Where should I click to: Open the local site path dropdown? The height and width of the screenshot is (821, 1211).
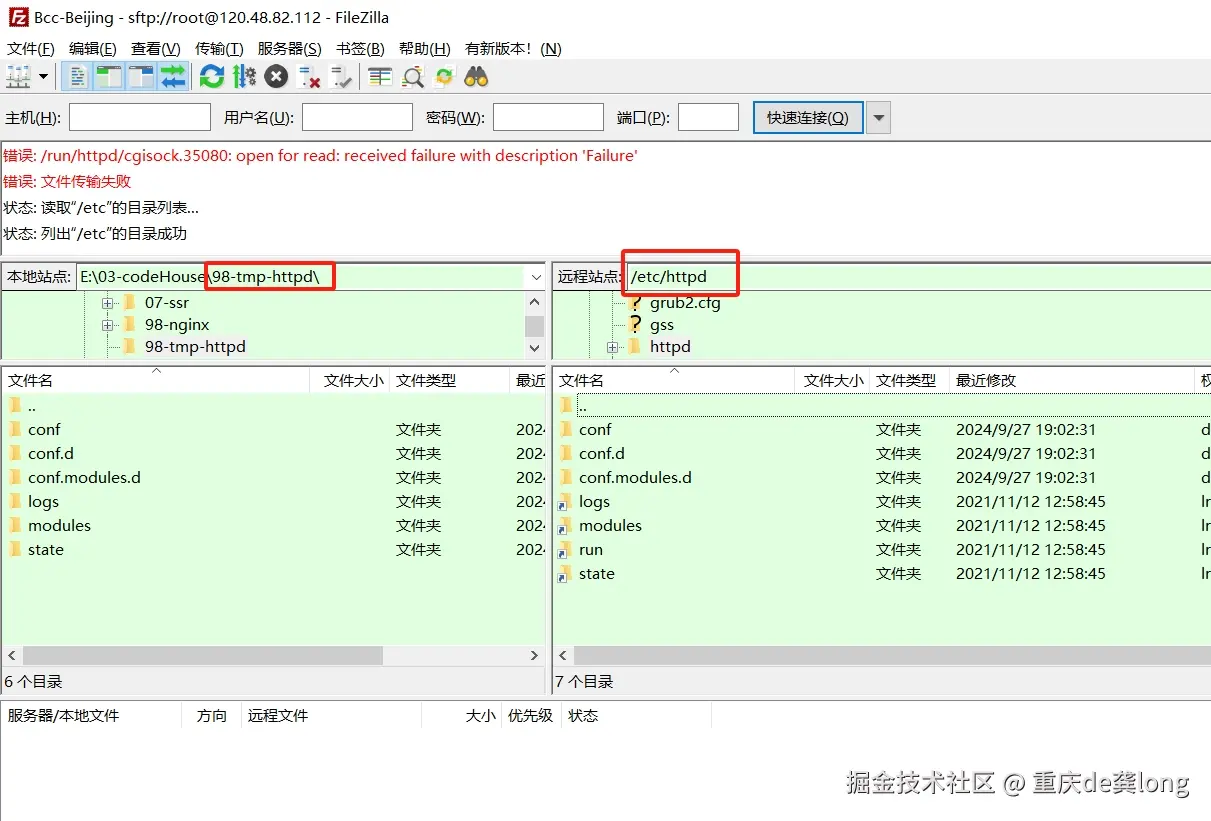coord(536,277)
